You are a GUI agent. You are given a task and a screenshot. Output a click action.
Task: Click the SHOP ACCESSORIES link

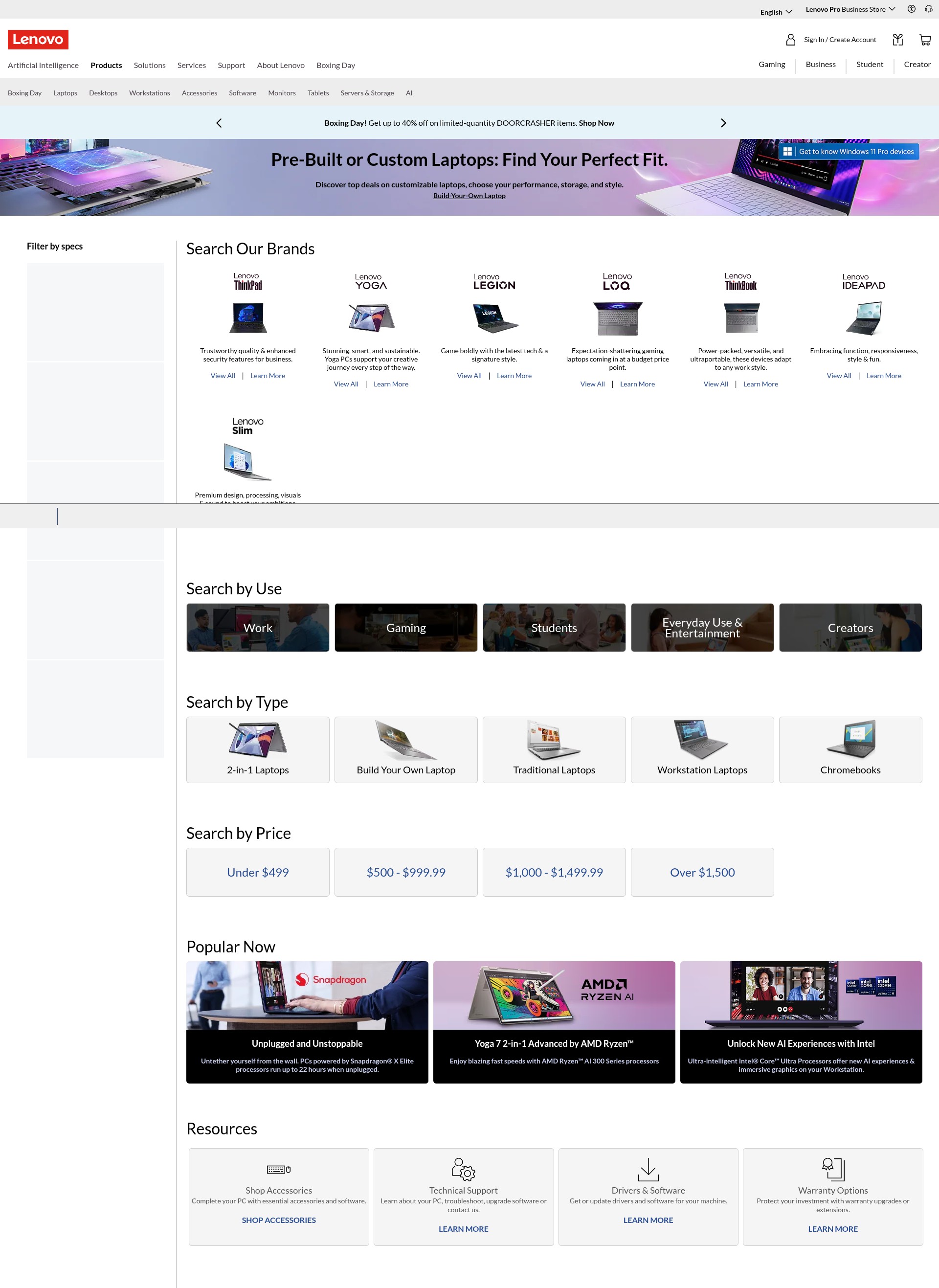click(x=278, y=1220)
